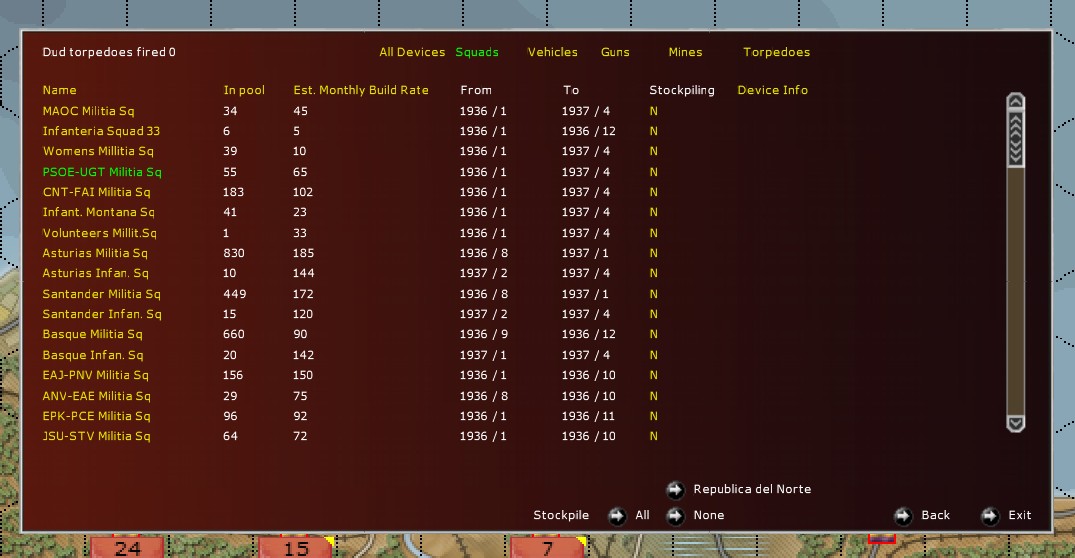Viewport: 1075px width, 558px height.
Task: Toggle stockpiling for JSU-STV Militia Sq
Action: [x=653, y=436]
